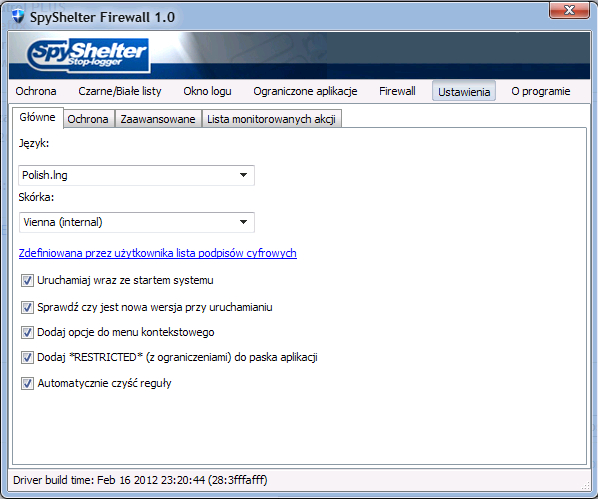Click the Vienna (internal) combo box field
This screenshot has width=598, height=499.
coord(137,222)
